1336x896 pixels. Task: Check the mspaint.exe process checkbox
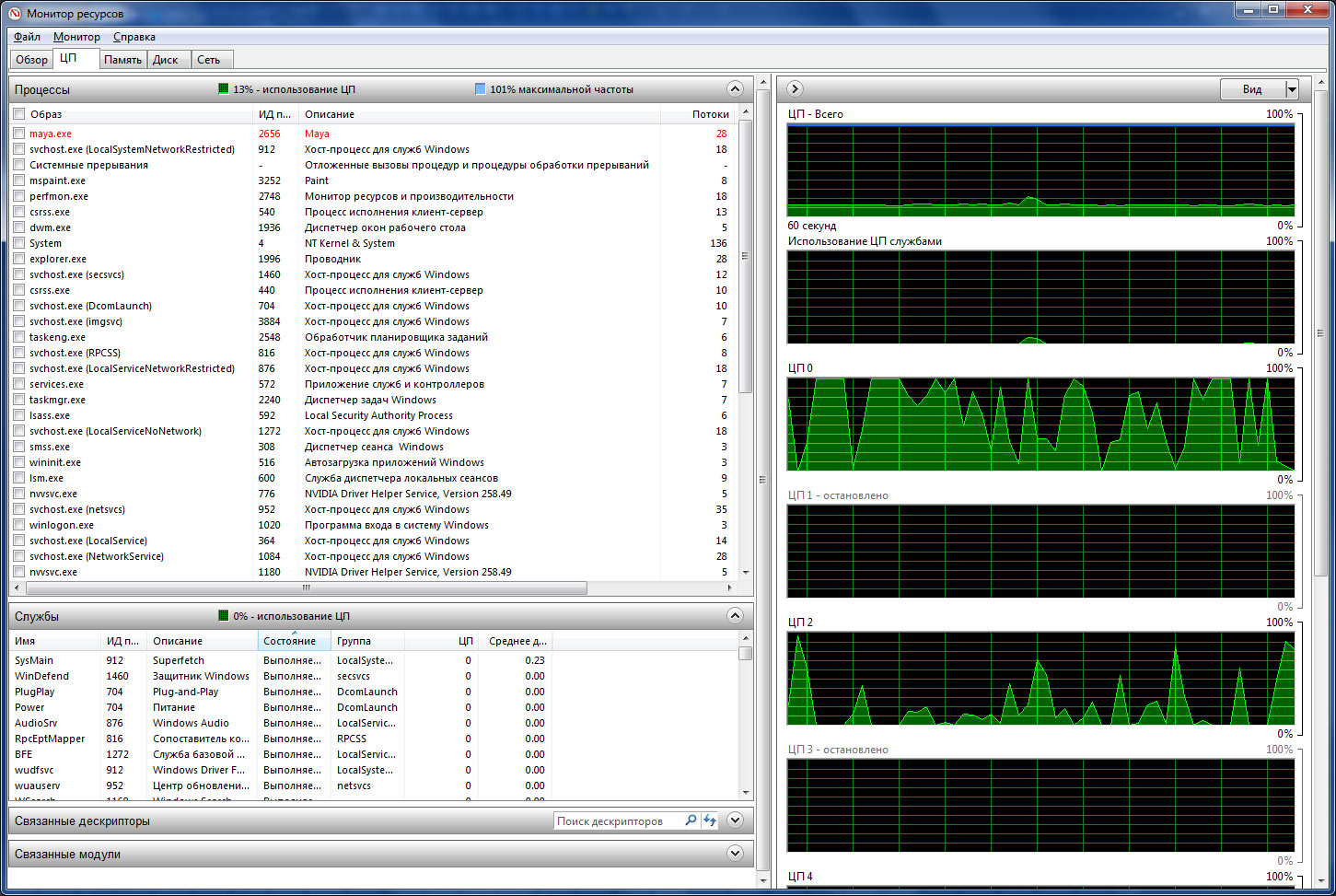click(x=19, y=180)
